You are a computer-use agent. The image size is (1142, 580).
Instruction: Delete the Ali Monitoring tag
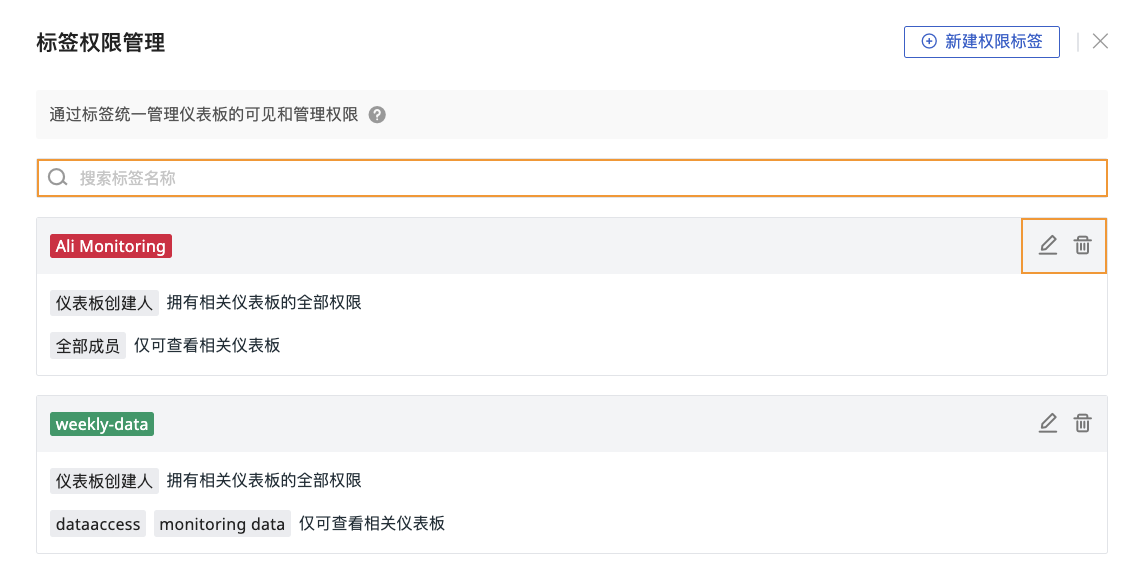pos(1082,245)
